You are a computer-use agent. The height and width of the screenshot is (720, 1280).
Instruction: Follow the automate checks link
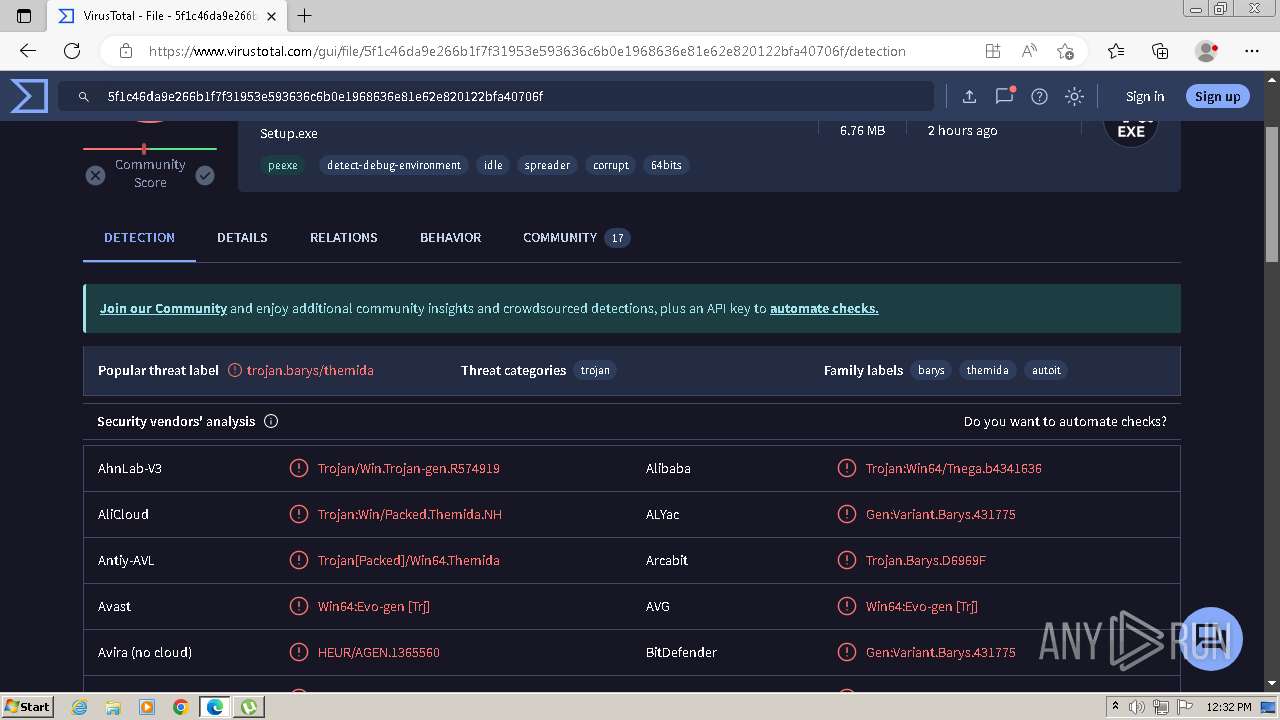tap(824, 309)
